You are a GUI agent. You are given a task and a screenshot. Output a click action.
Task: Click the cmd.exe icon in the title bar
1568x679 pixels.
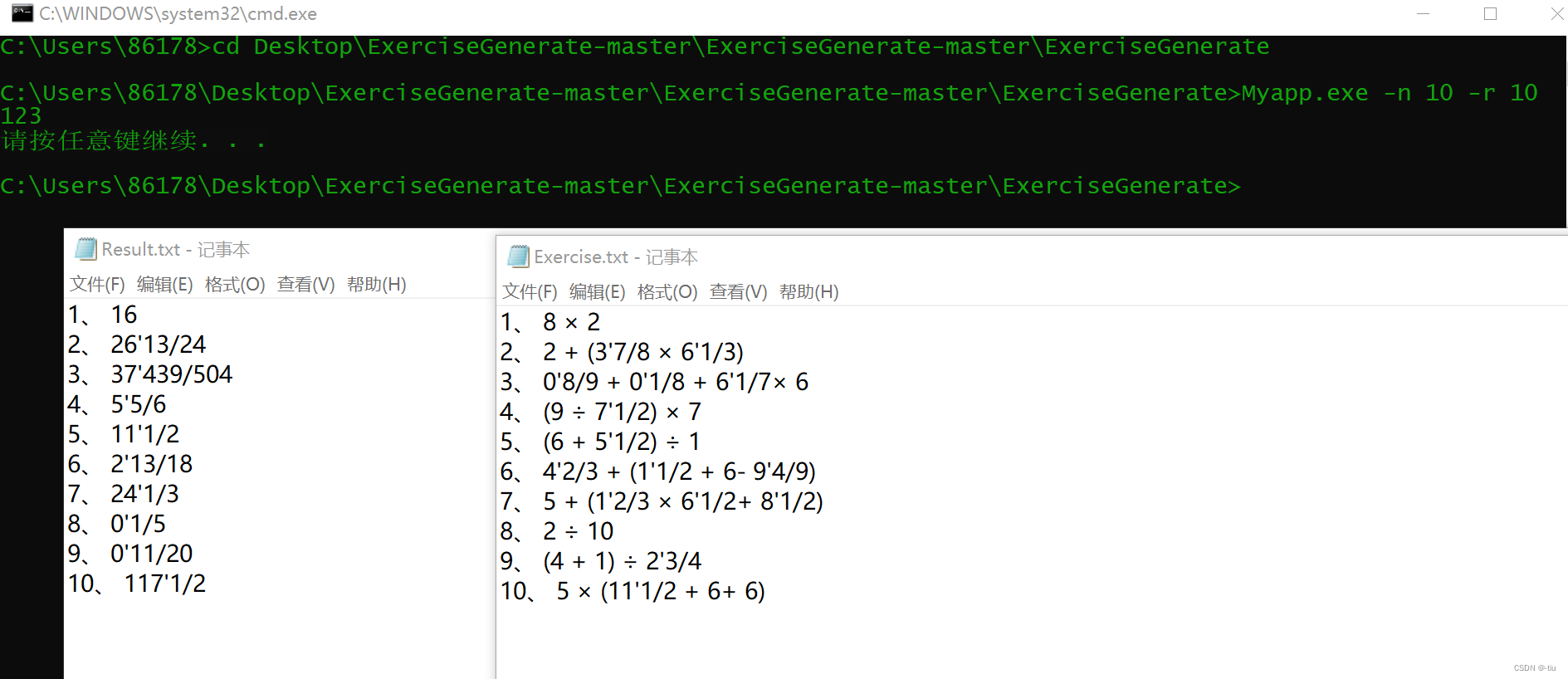click(x=22, y=13)
